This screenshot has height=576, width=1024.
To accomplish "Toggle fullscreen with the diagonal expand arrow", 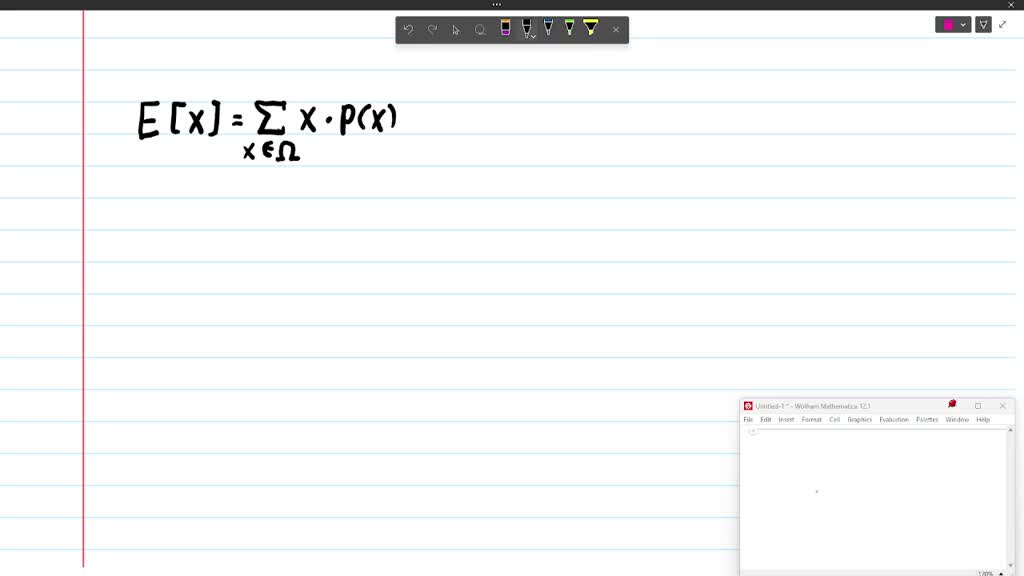I will point(1003,24).
